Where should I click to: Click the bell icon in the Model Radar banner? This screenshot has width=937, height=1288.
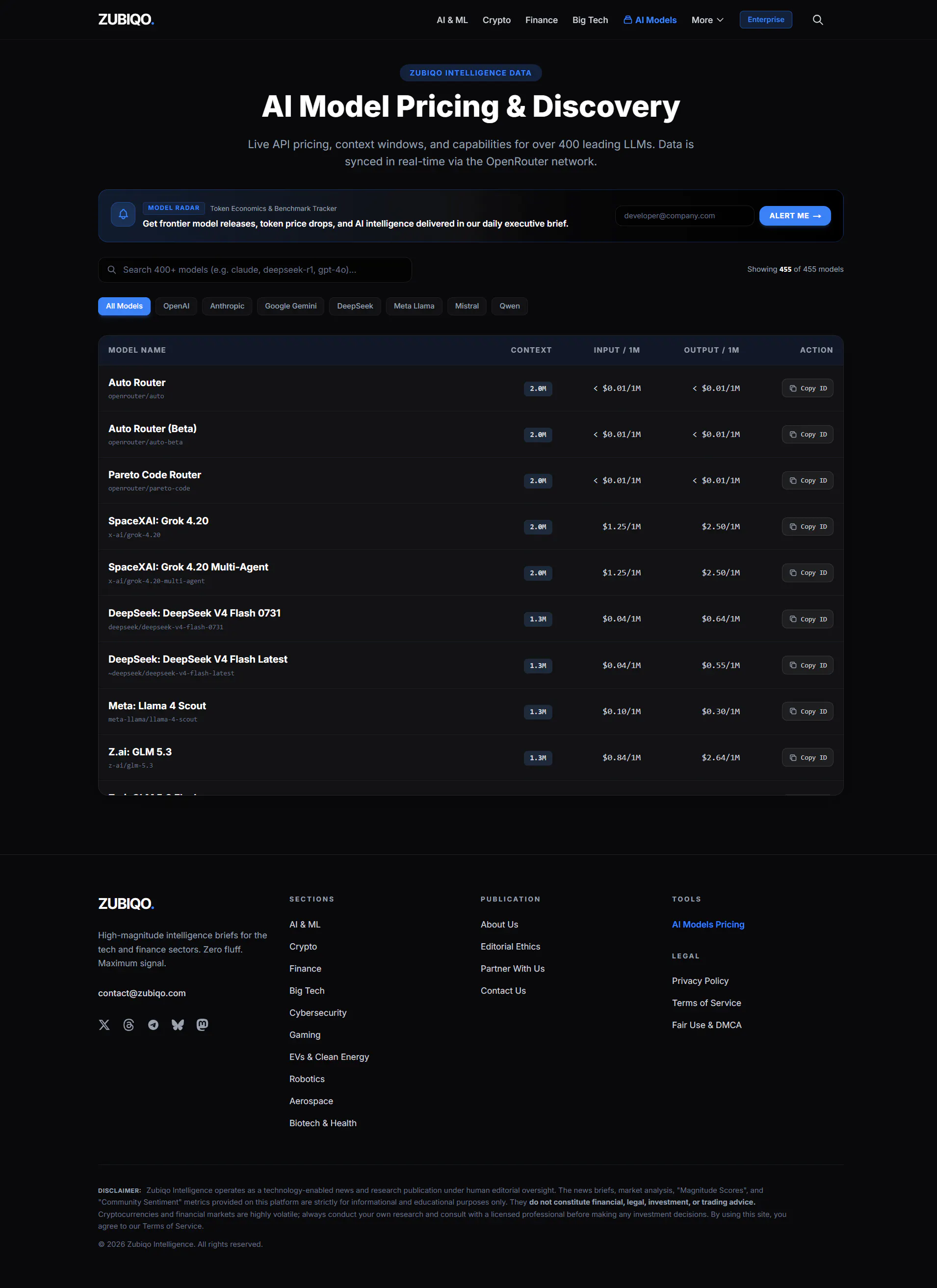123,215
